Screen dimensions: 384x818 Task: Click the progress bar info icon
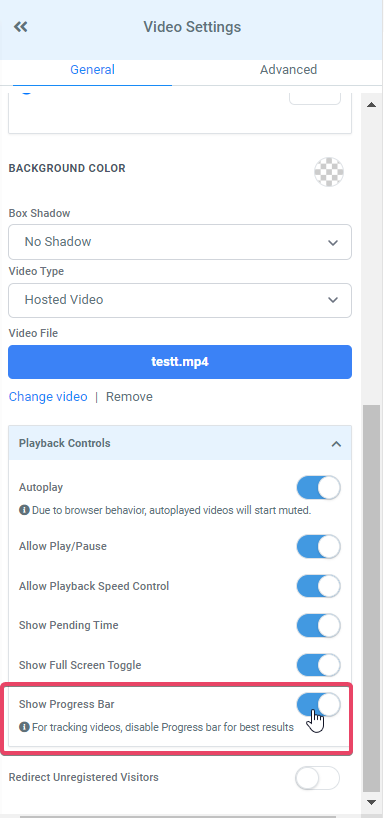pos(24,726)
